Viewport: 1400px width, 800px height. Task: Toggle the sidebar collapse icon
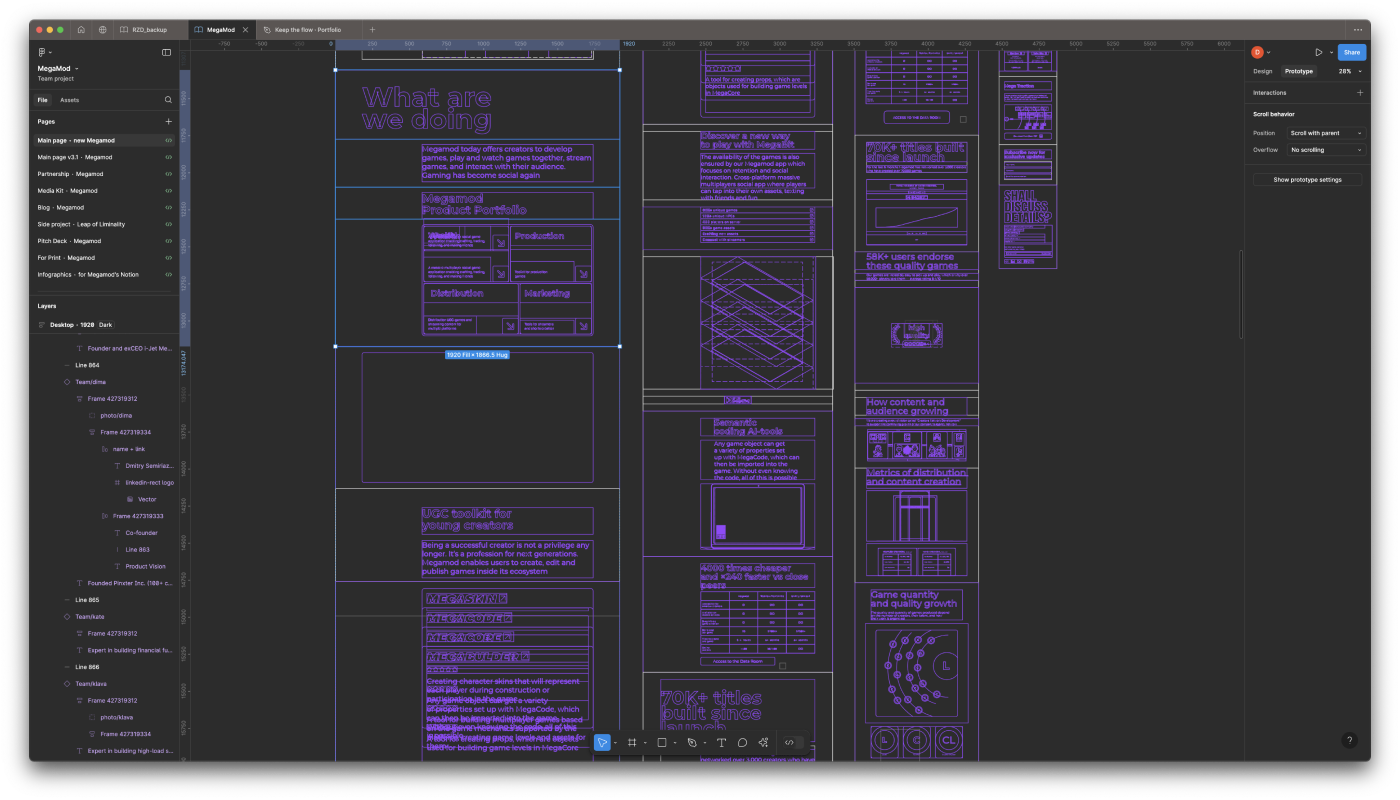[166, 52]
